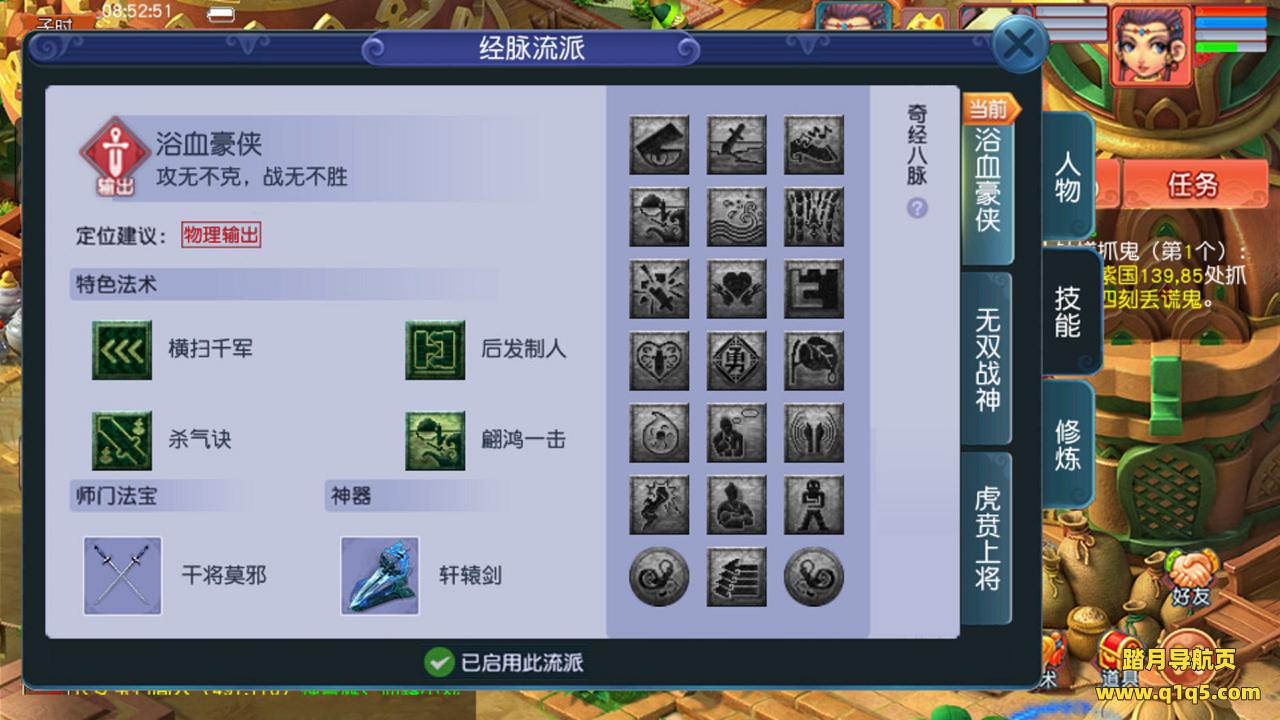1280x720 pixels.
Task: Tap the heart-with-hands meridian node
Action: coord(737,289)
